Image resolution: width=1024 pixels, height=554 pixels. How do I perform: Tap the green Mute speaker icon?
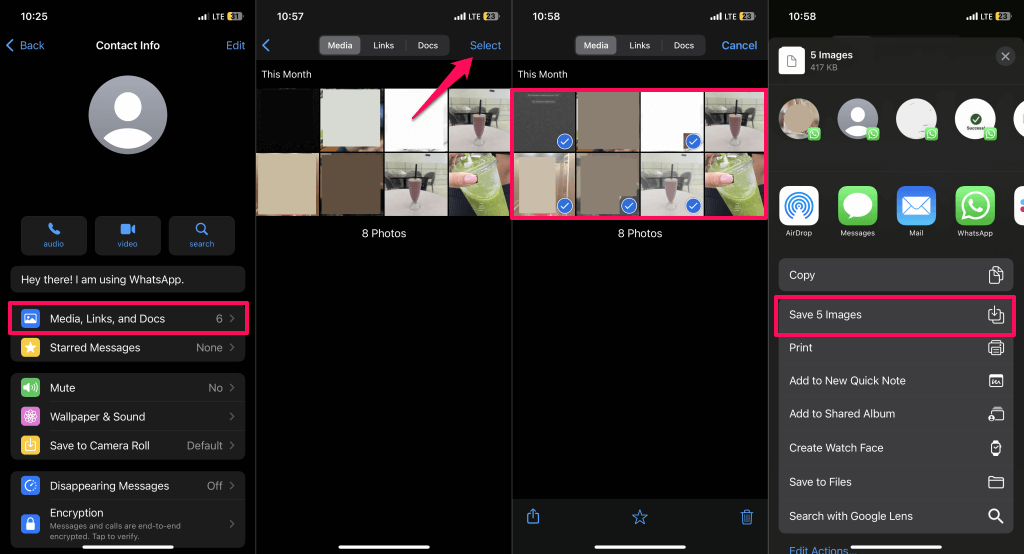pos(30,387)
